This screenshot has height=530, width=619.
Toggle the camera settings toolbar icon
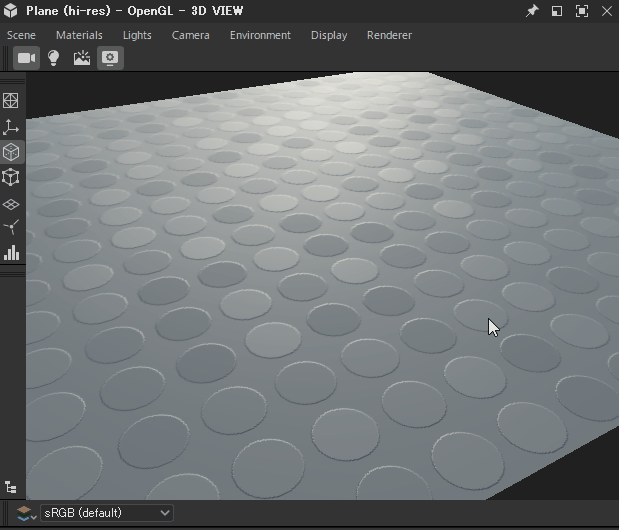coord(26,58)
